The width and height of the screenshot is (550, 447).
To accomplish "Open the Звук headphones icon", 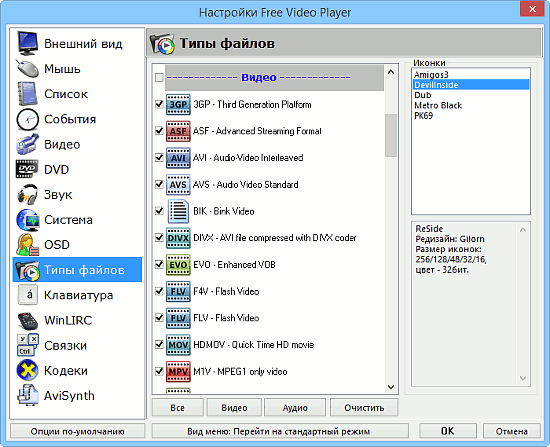I will pyautogui.click(x=27, y=194).
